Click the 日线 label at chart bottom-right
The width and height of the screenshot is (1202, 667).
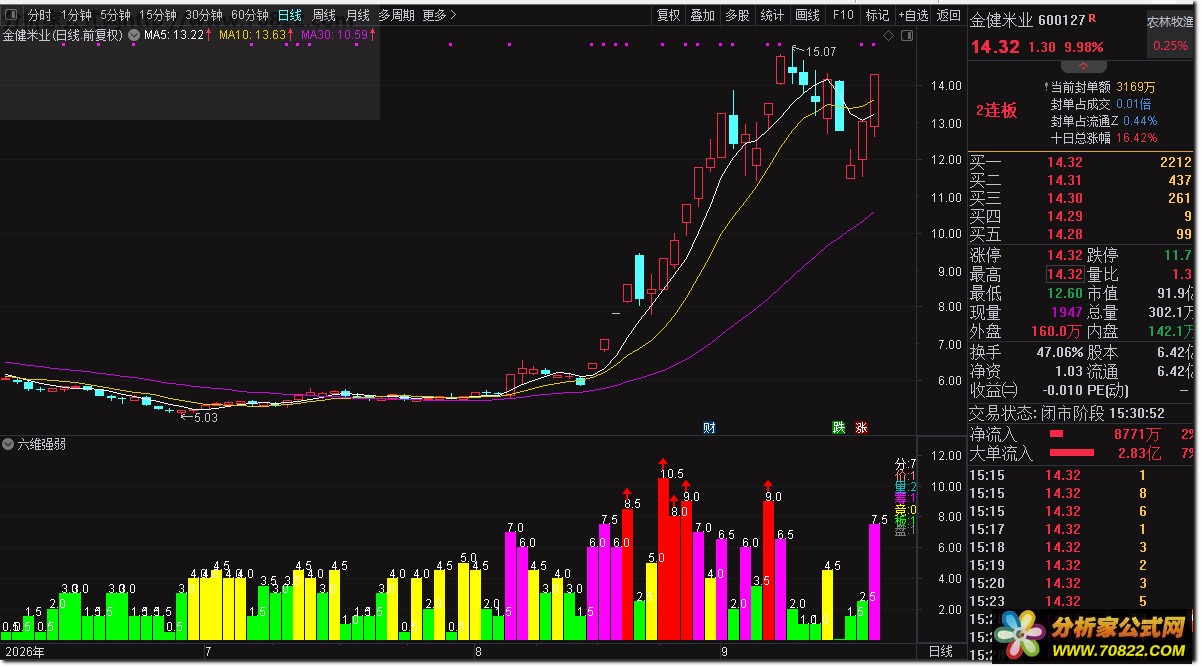[941, 651]
